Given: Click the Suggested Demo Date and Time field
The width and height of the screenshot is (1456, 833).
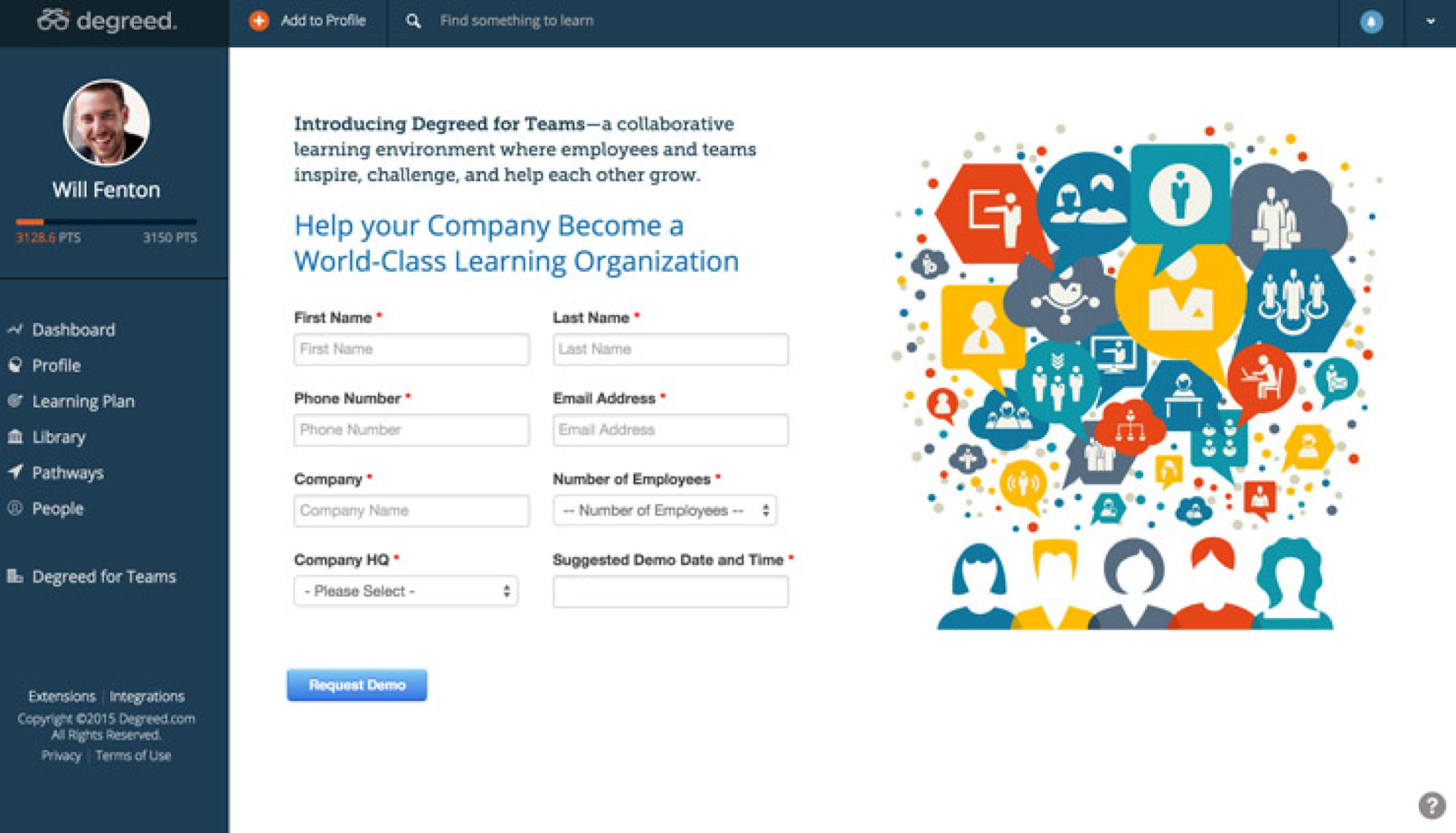Looking at the screenshot, I should pos(670,591).
